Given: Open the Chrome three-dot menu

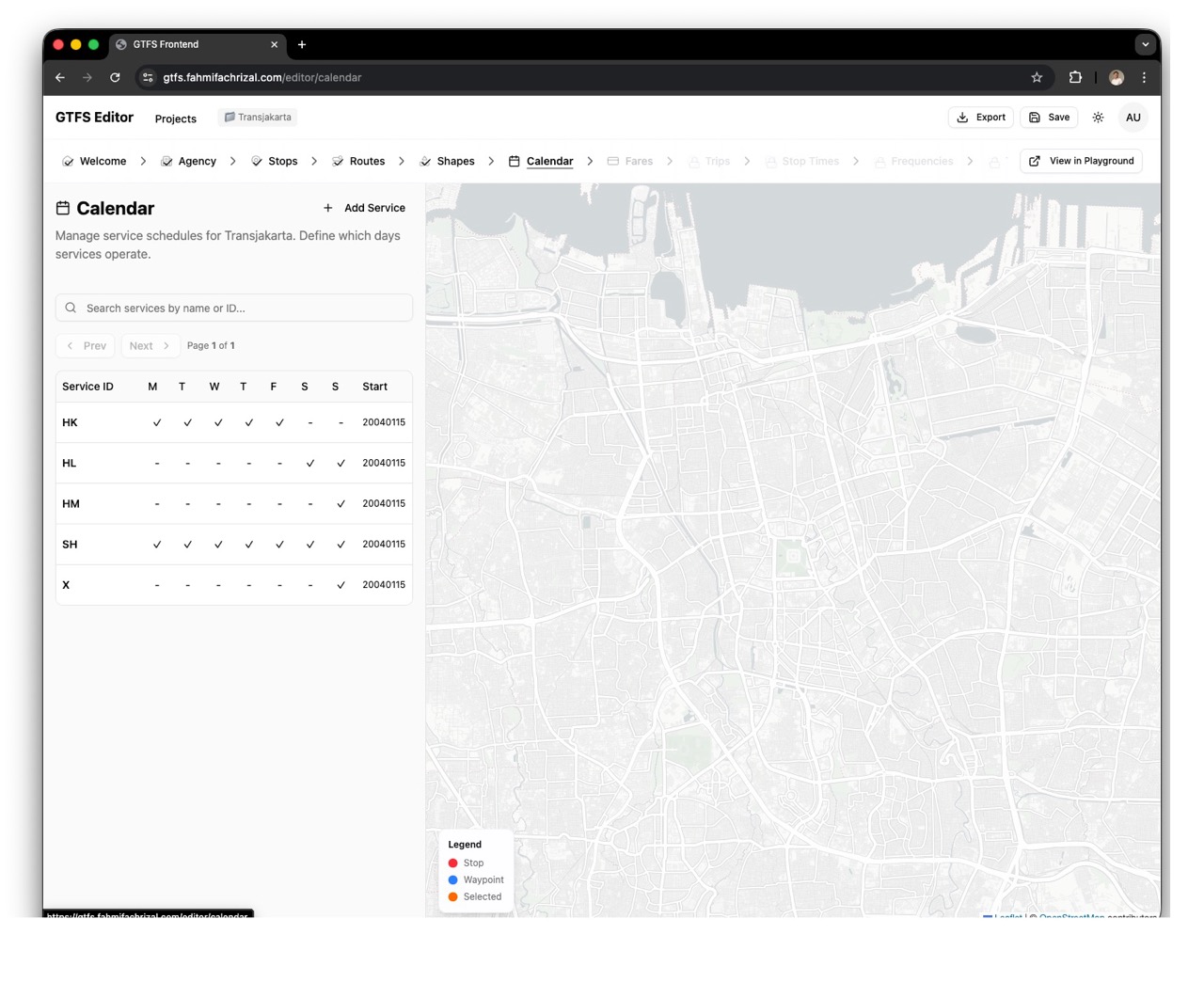Looking at the screenshot, I should (x=1144, y=78).
